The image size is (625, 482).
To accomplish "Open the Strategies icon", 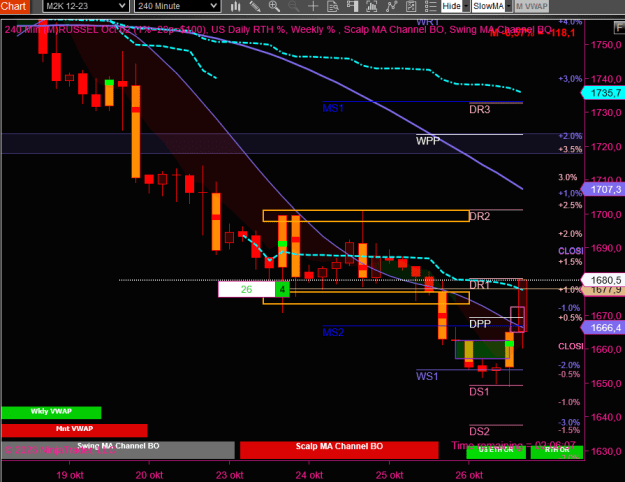I will [411, 6].
